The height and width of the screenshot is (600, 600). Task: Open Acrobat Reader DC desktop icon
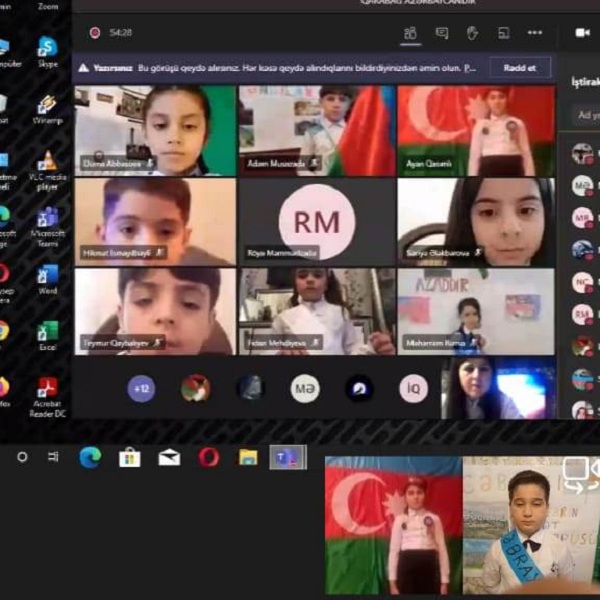pyautogui.click(x=47, y=398)
